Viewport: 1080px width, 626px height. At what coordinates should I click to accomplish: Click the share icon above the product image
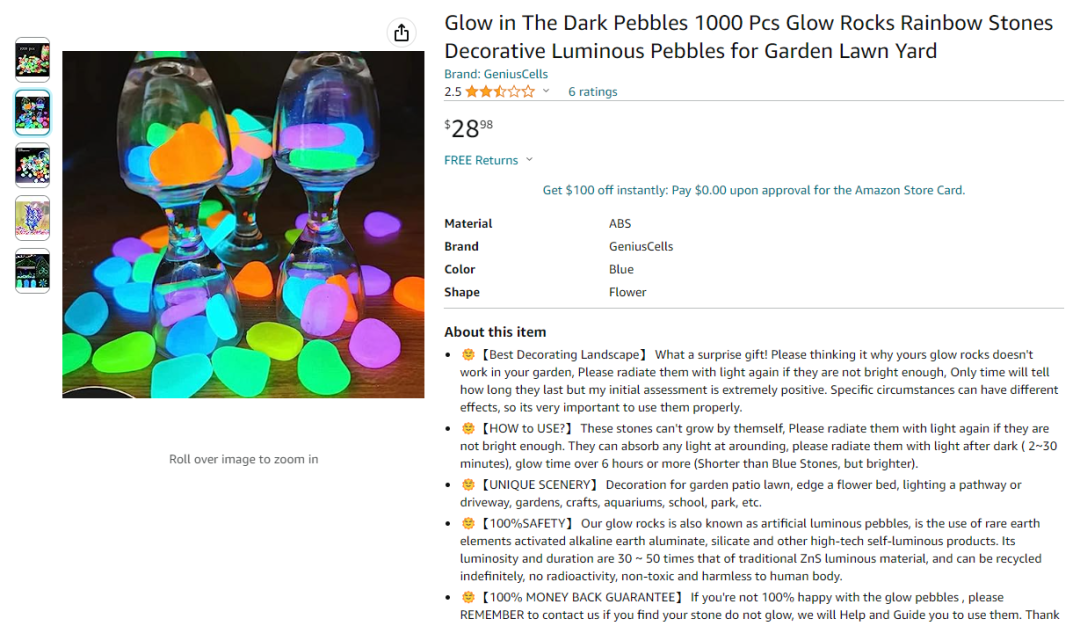click(x=401, y=33)
